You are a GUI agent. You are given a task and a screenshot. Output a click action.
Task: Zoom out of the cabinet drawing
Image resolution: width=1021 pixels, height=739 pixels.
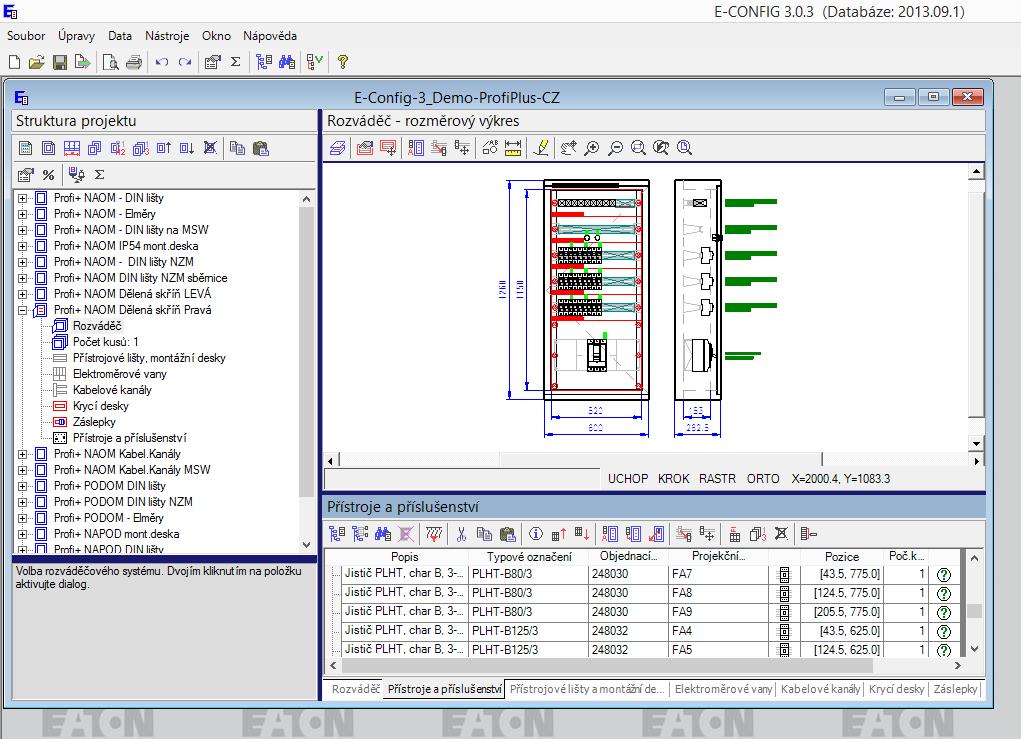click(615, 148)
